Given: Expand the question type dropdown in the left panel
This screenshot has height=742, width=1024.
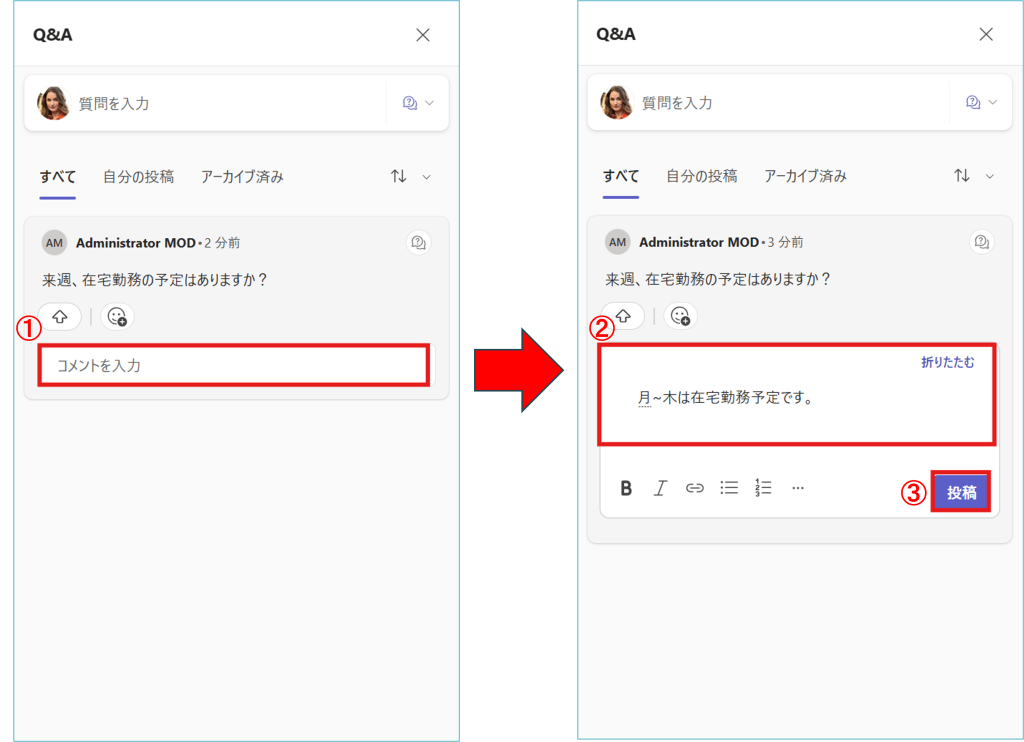Looking at the screenshot, I should (x=418, y=103).
